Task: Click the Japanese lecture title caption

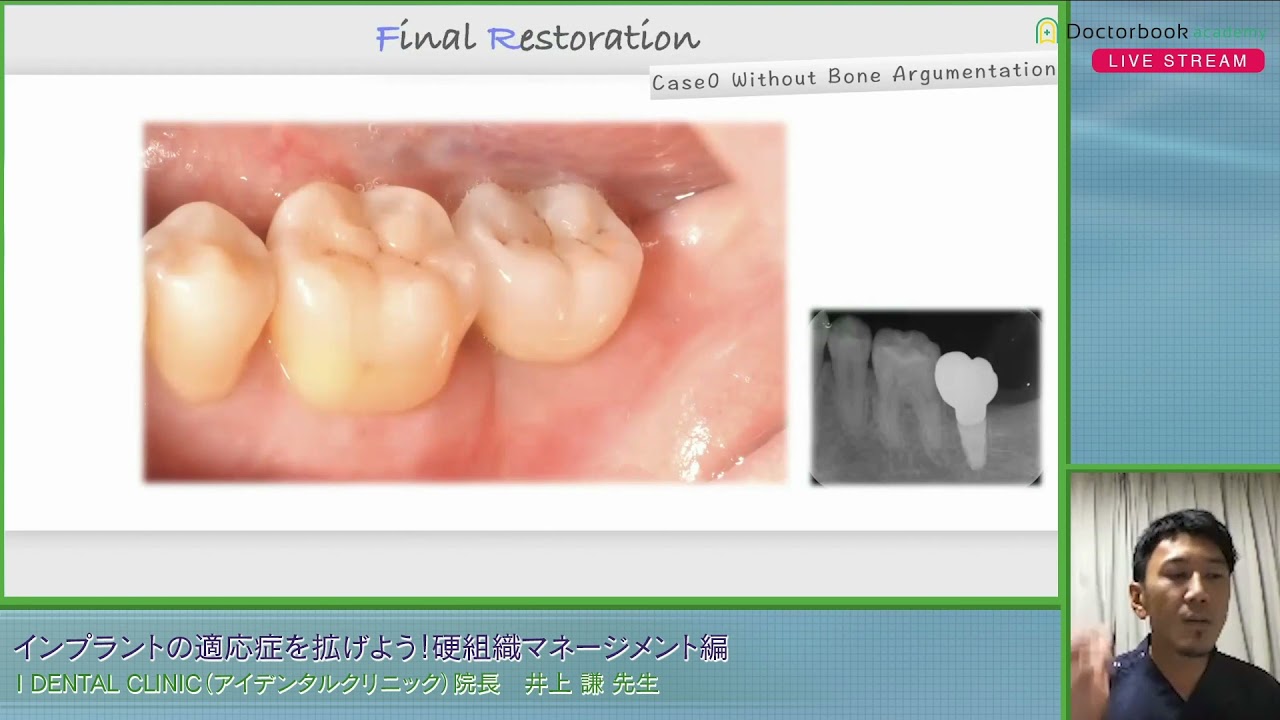Action: 370,648
